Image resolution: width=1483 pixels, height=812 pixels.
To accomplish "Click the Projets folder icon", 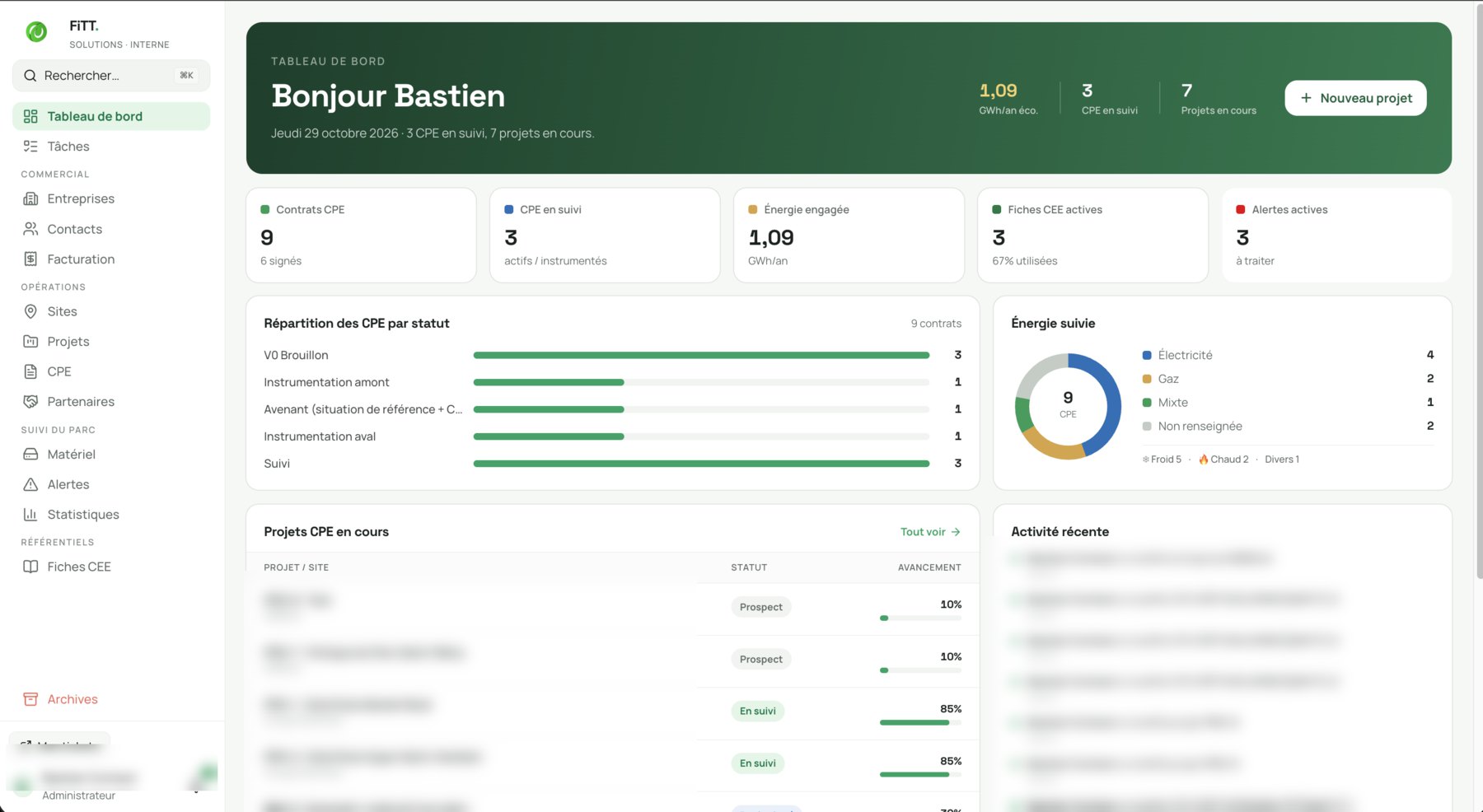I will coord(30,342).
